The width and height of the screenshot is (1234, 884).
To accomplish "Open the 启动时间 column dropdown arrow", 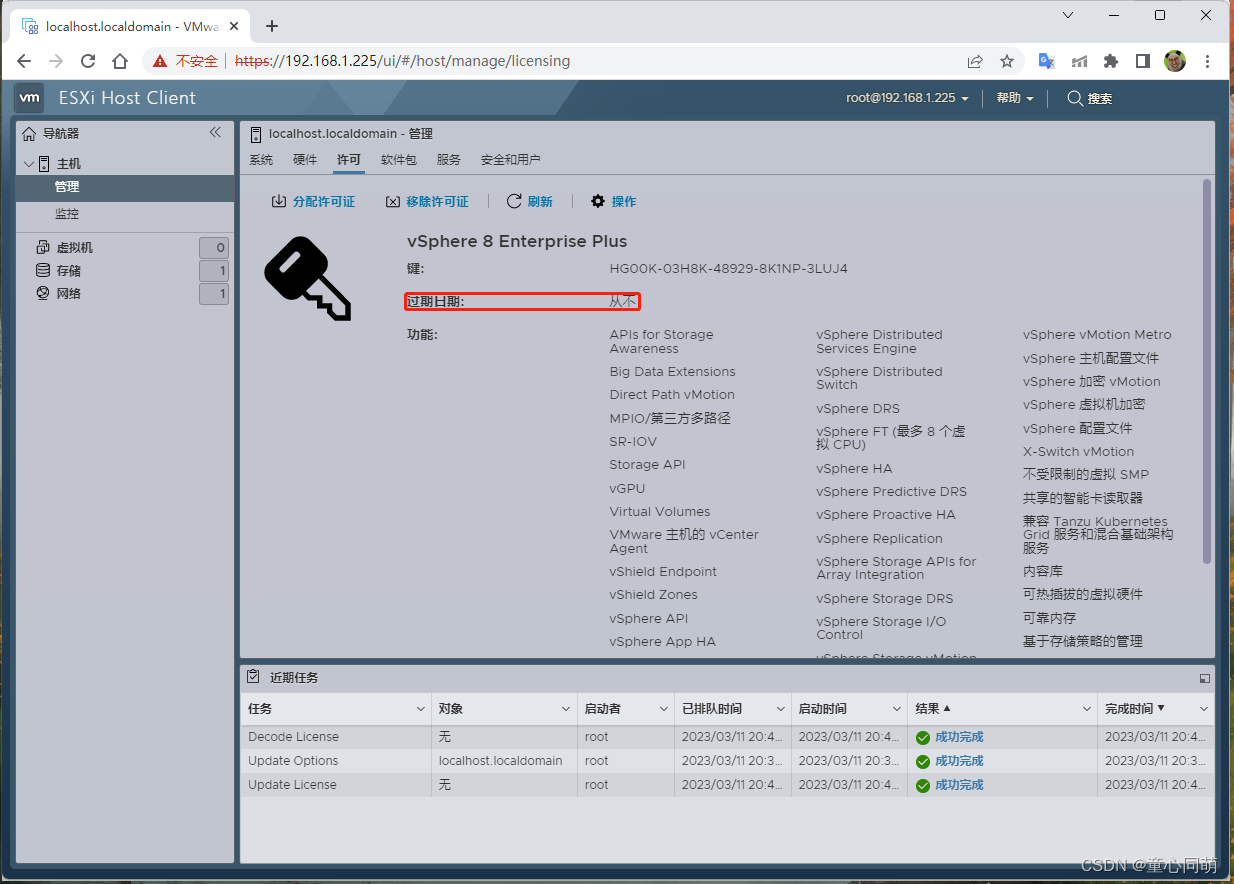I will coord(896,709).
